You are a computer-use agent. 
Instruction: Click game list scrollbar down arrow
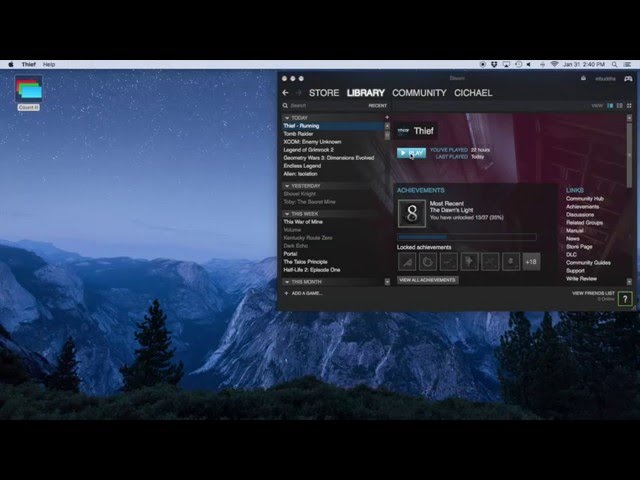click(x=387, y=282)
